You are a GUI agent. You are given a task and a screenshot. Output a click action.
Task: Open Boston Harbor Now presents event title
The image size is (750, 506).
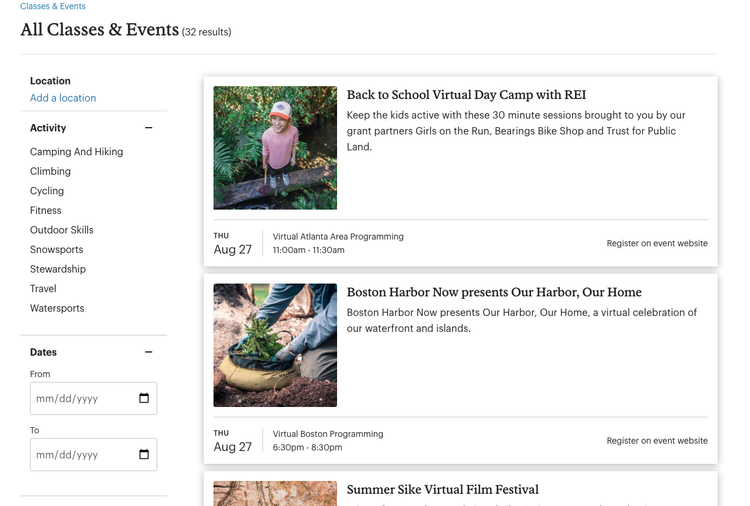(494, 292)
